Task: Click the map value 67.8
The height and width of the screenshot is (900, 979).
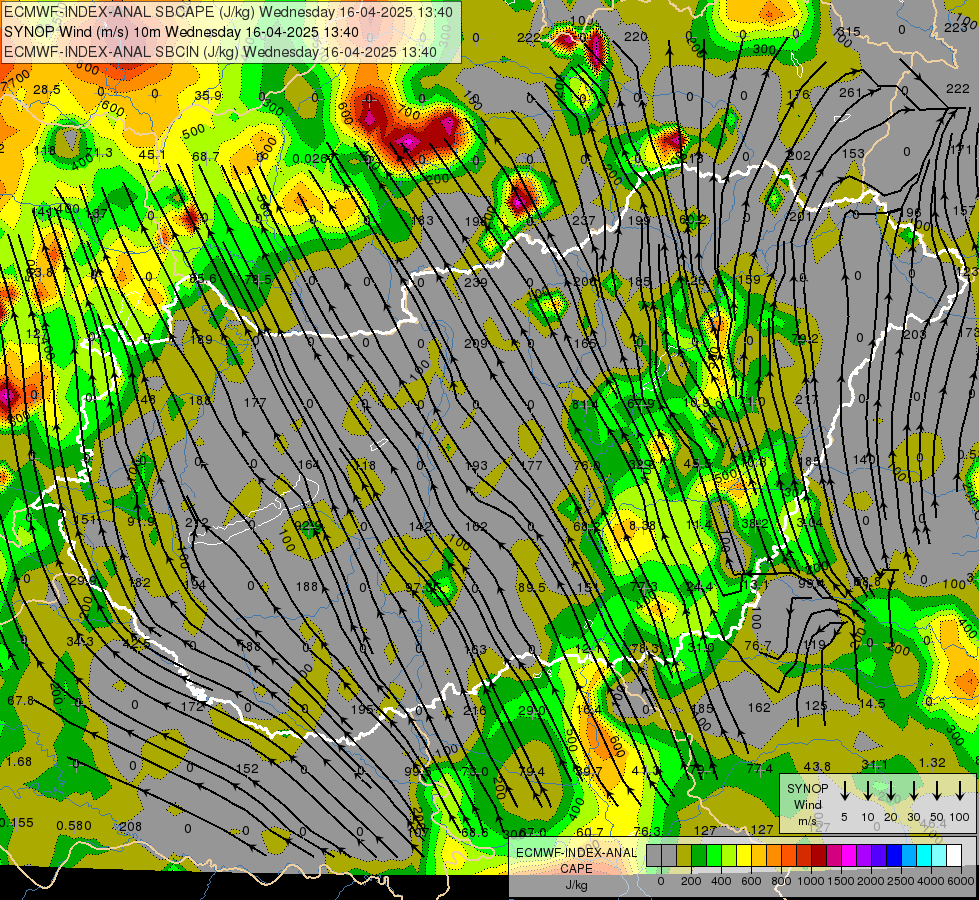Action: click(21, 701)
